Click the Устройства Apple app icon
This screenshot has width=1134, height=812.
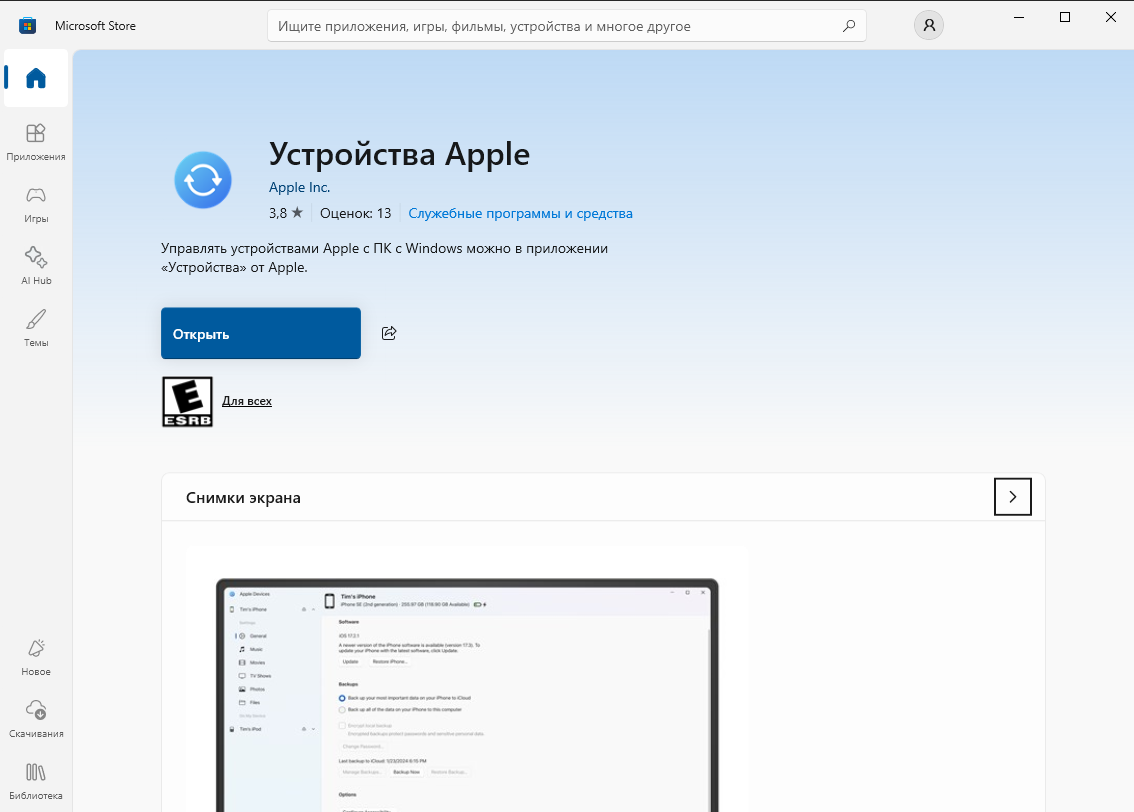click(x=203, y=180)
